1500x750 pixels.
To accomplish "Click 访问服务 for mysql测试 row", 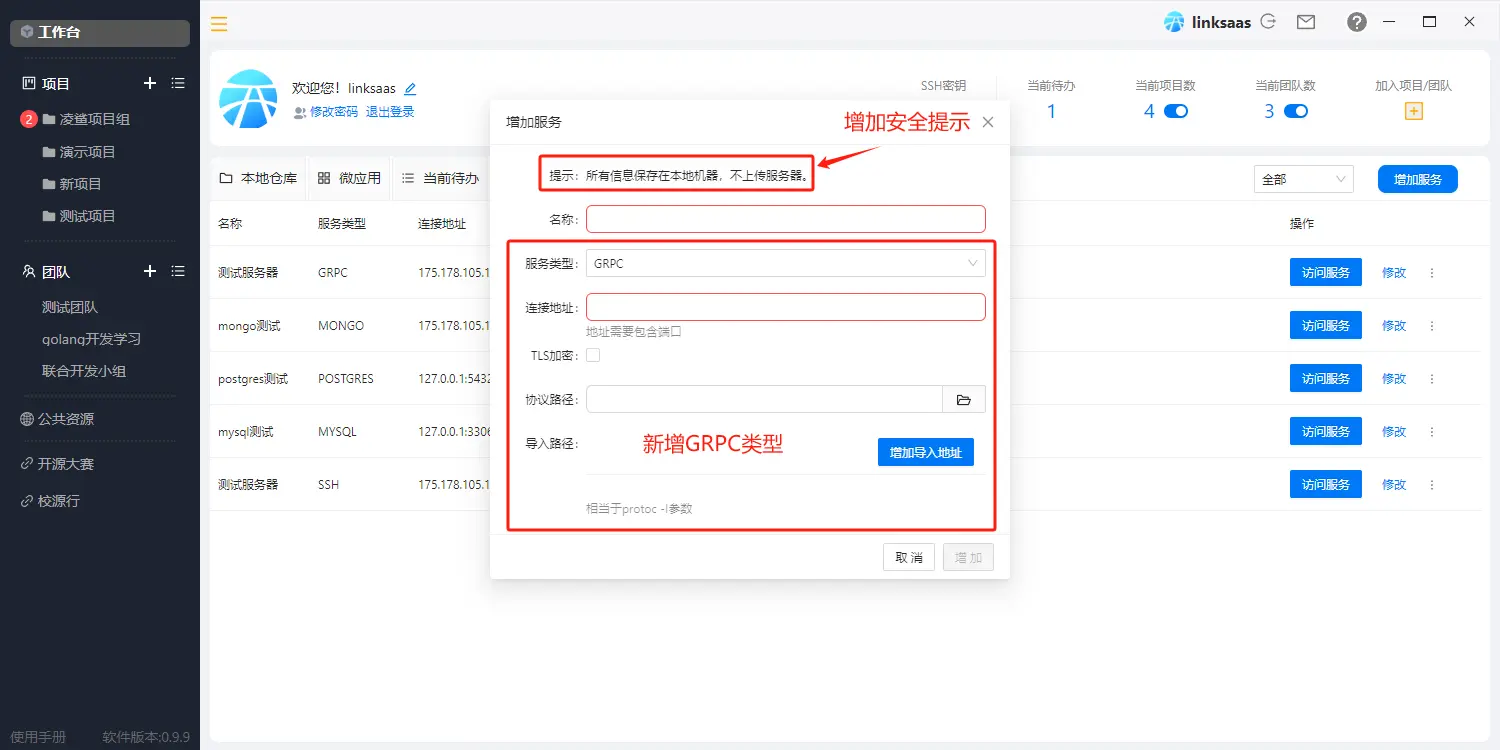I will (x=1326, y=431).
